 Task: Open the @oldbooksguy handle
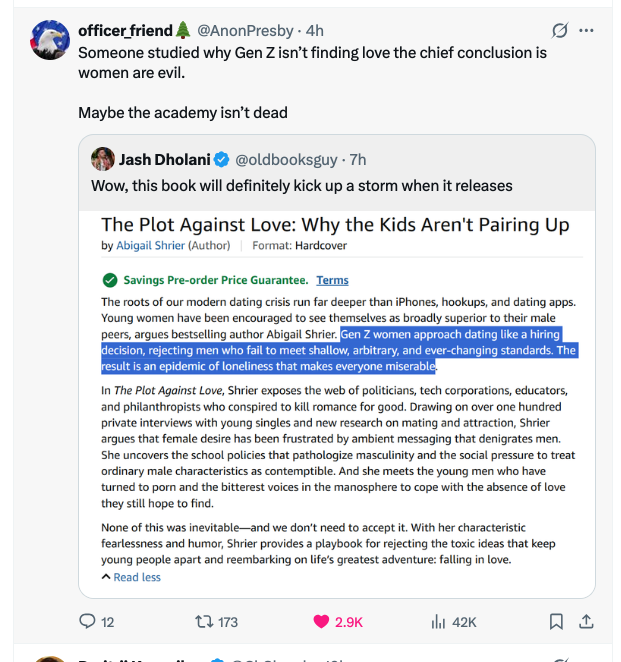(x=286, y=160)
